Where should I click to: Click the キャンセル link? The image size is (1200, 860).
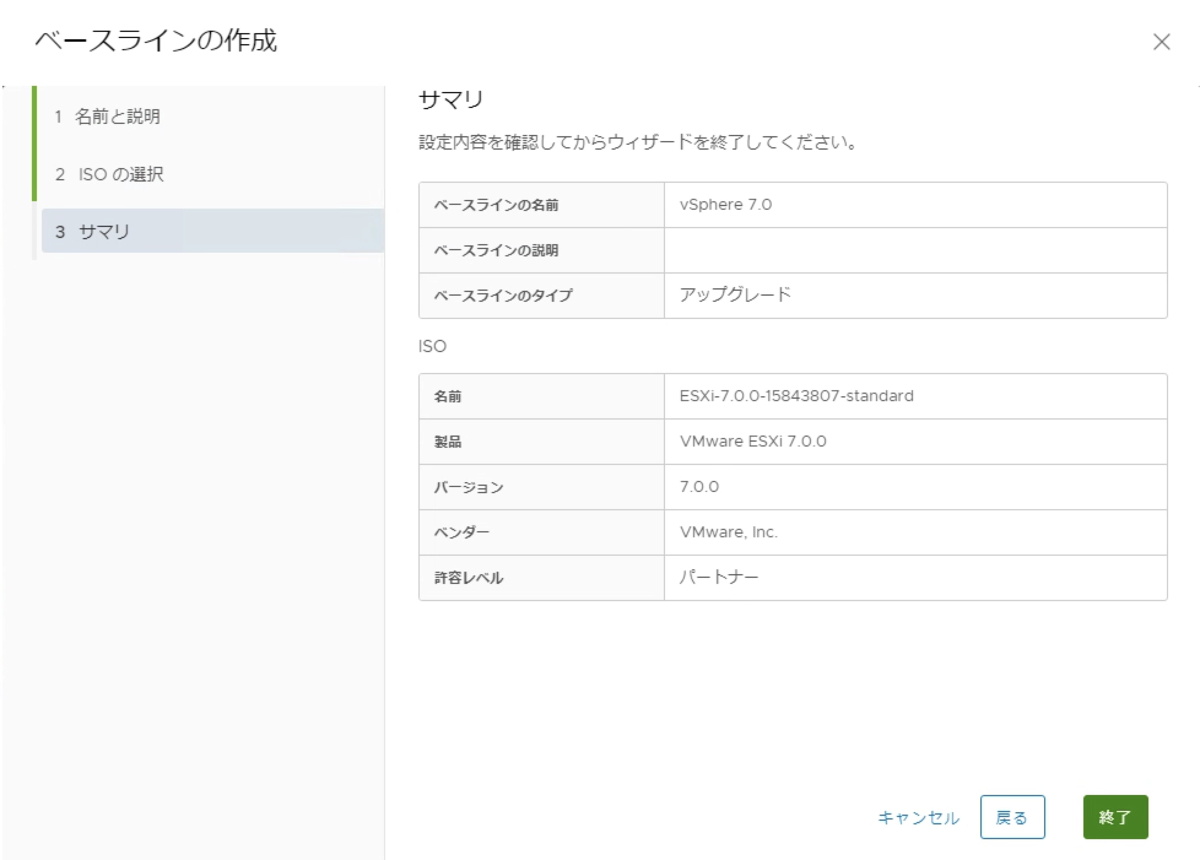(918, 817)
